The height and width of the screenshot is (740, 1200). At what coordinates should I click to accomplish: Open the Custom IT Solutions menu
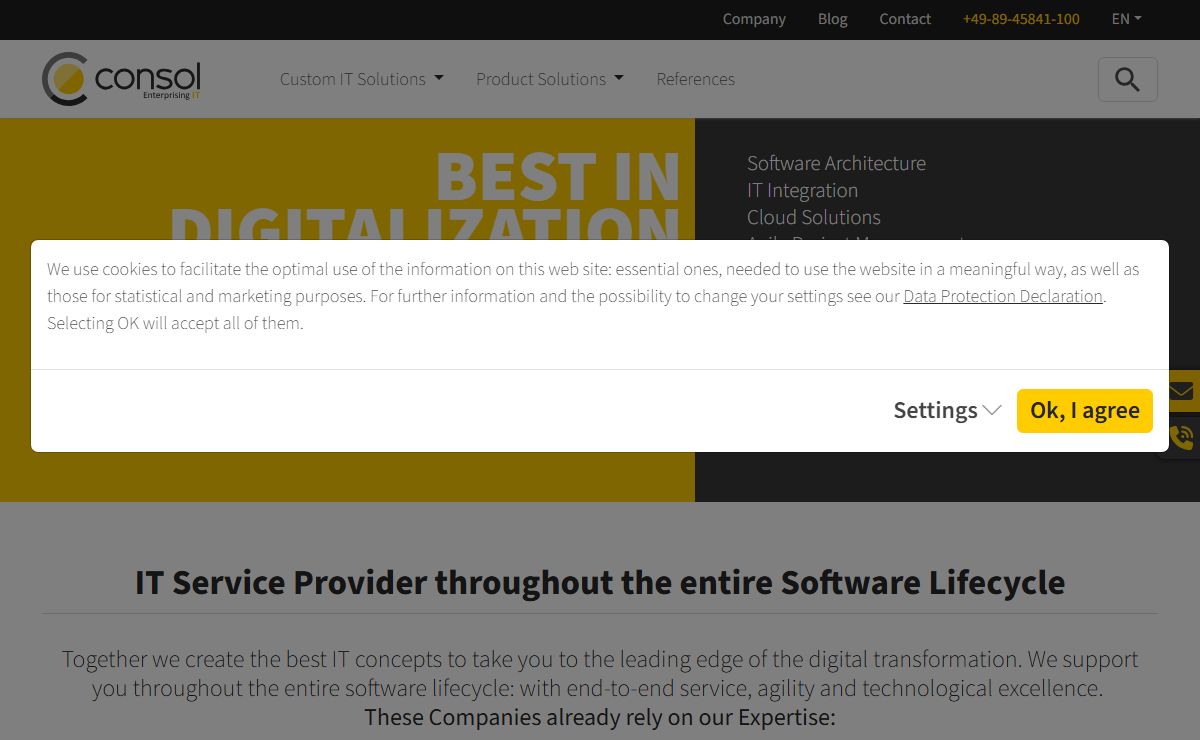coord(362,79)
